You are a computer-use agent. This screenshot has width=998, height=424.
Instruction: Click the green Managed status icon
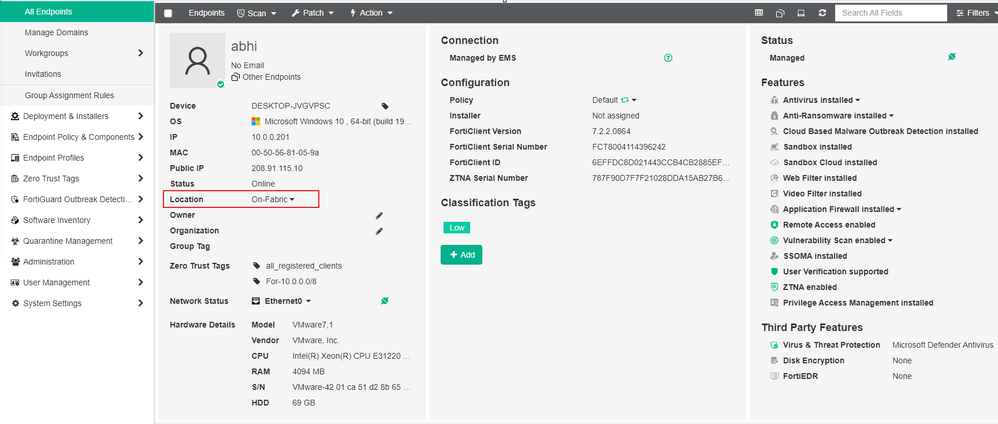pos(952,58)
